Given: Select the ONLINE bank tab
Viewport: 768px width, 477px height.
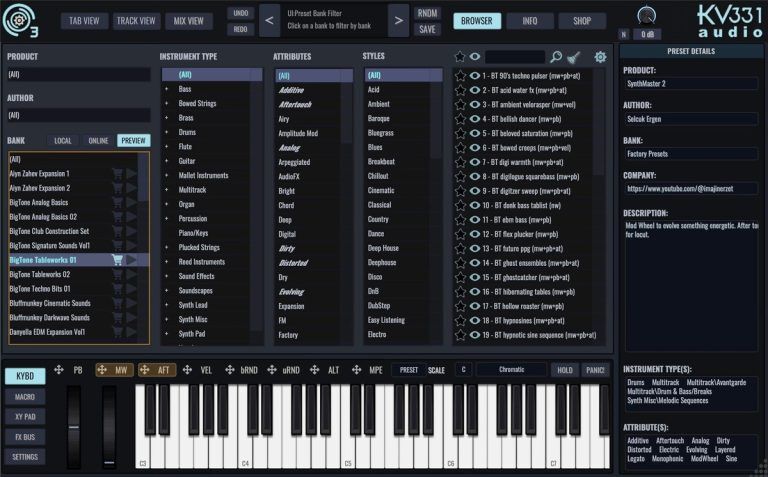Looking at the screenshot, I should coord(98,141).
